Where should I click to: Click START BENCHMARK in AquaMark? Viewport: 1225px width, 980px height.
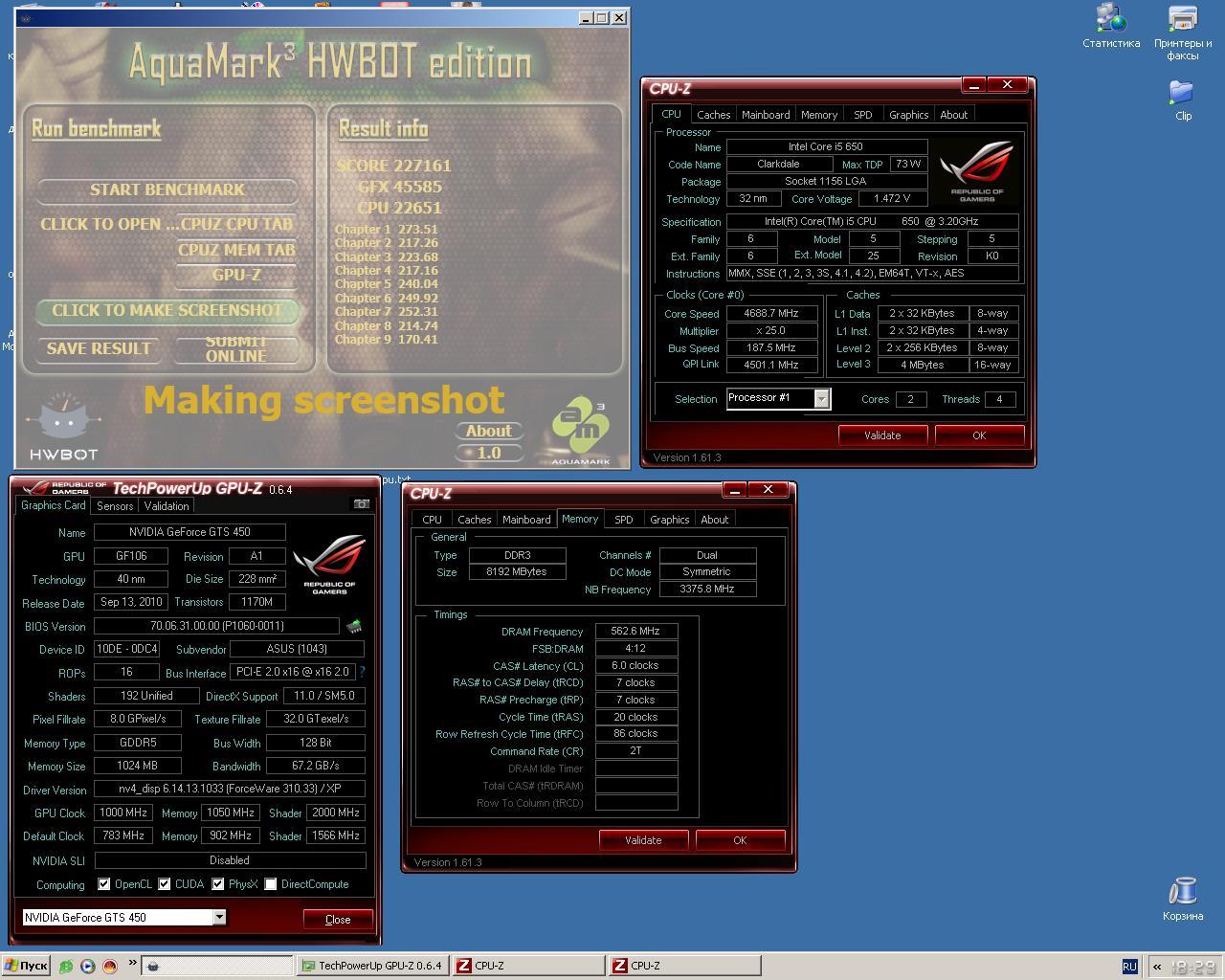click(167, 189)
